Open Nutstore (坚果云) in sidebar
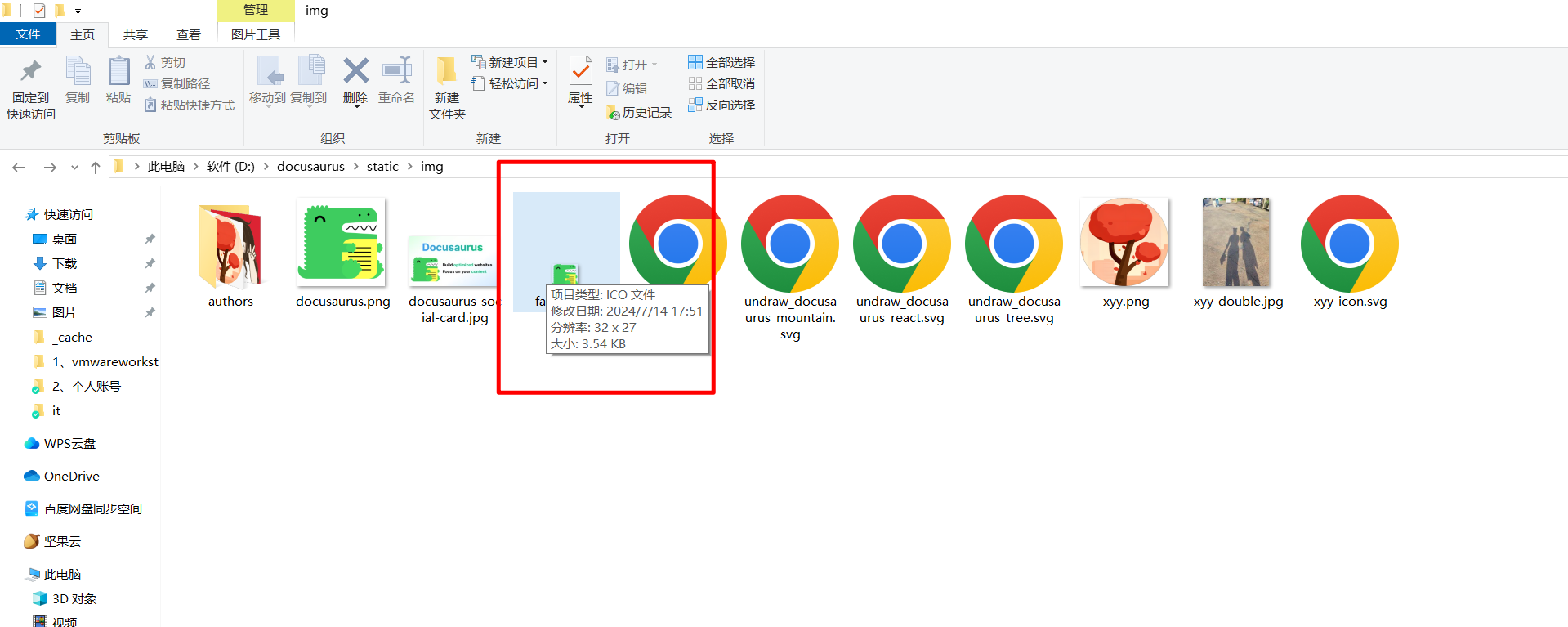 point(52,541)
